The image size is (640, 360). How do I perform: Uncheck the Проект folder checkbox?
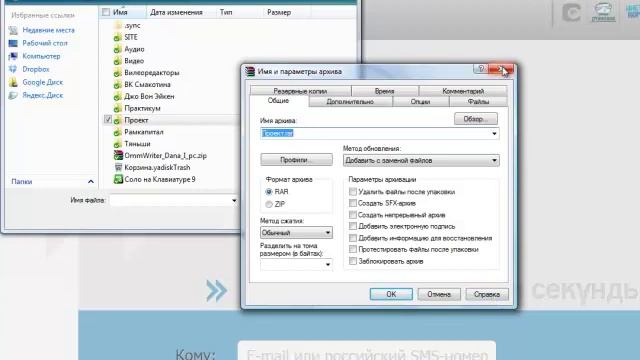(108, 120)
